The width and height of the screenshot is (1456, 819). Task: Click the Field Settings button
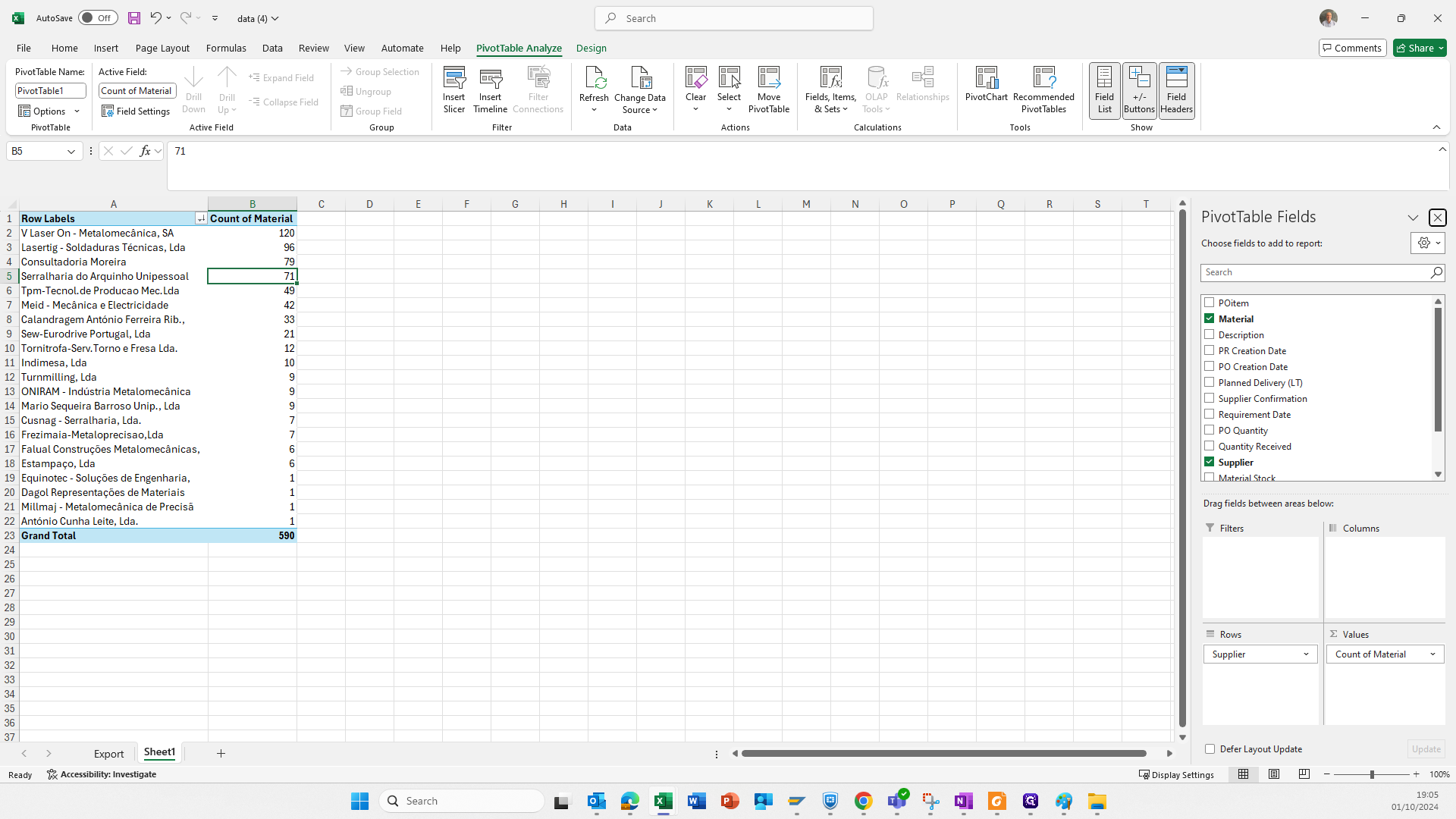136,111
